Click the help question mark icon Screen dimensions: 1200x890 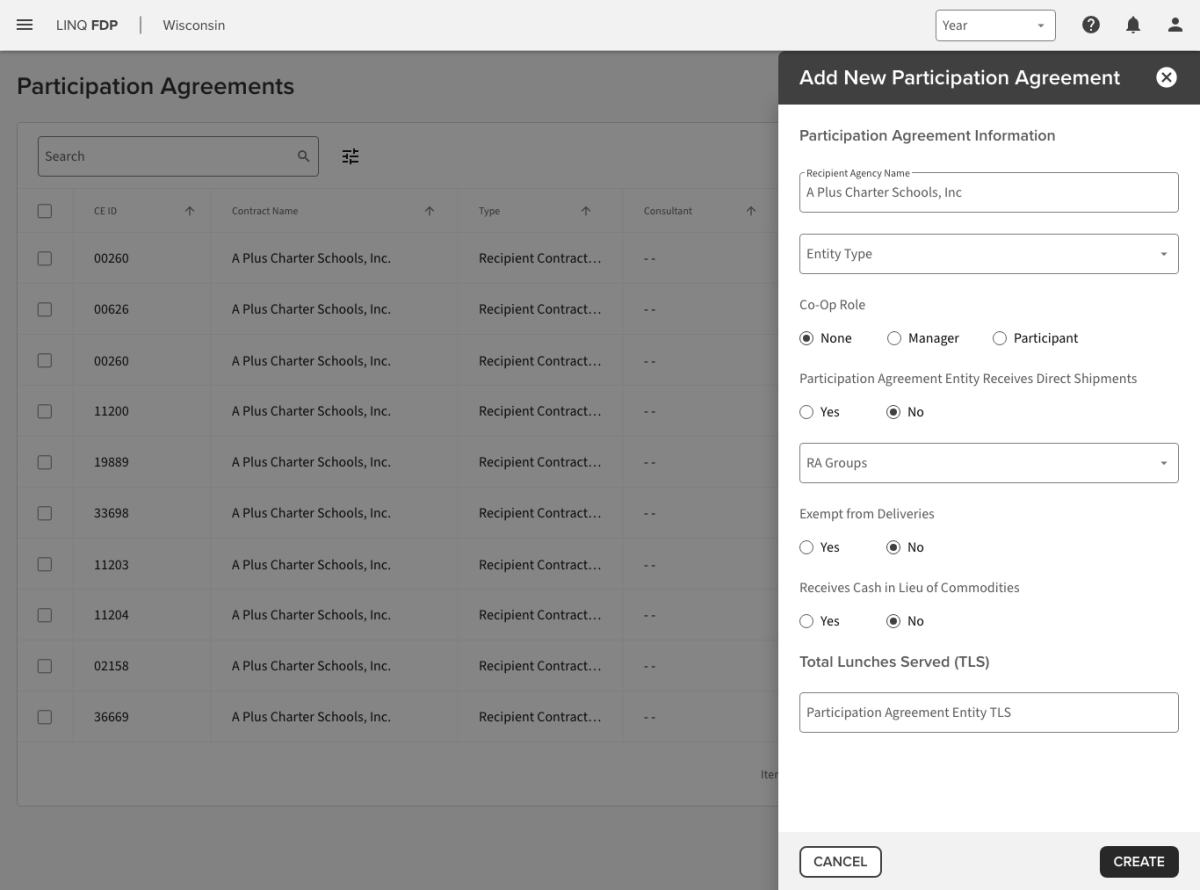click(1091, 25)
